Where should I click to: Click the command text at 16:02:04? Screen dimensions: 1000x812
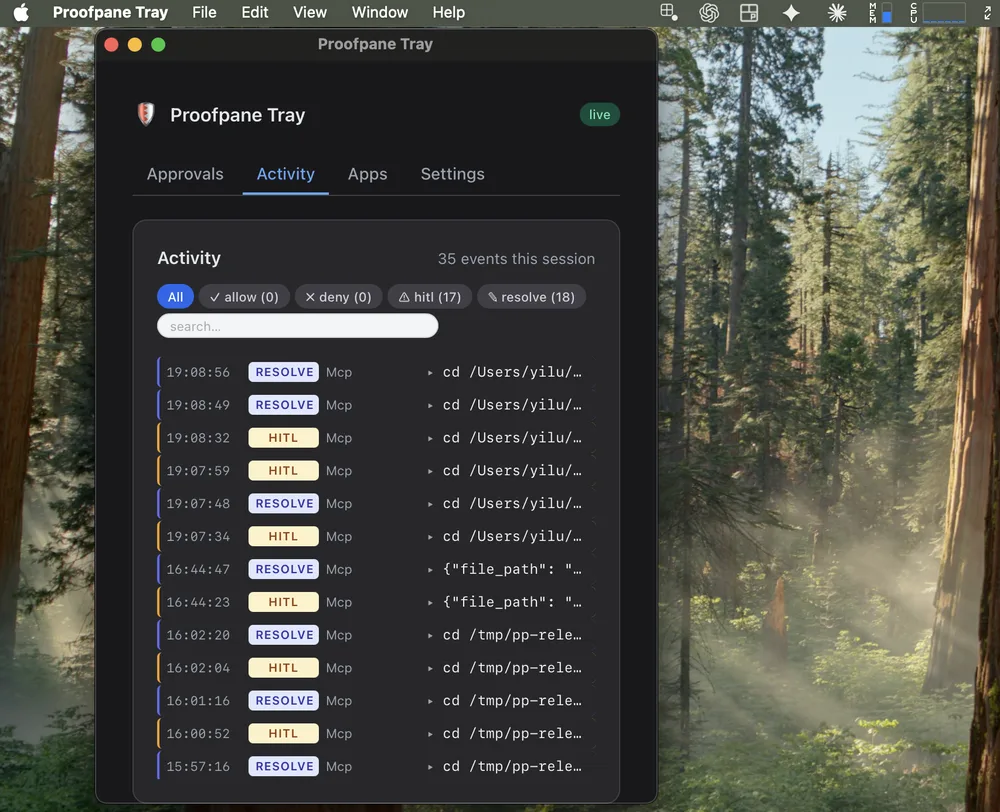(512, 667)
